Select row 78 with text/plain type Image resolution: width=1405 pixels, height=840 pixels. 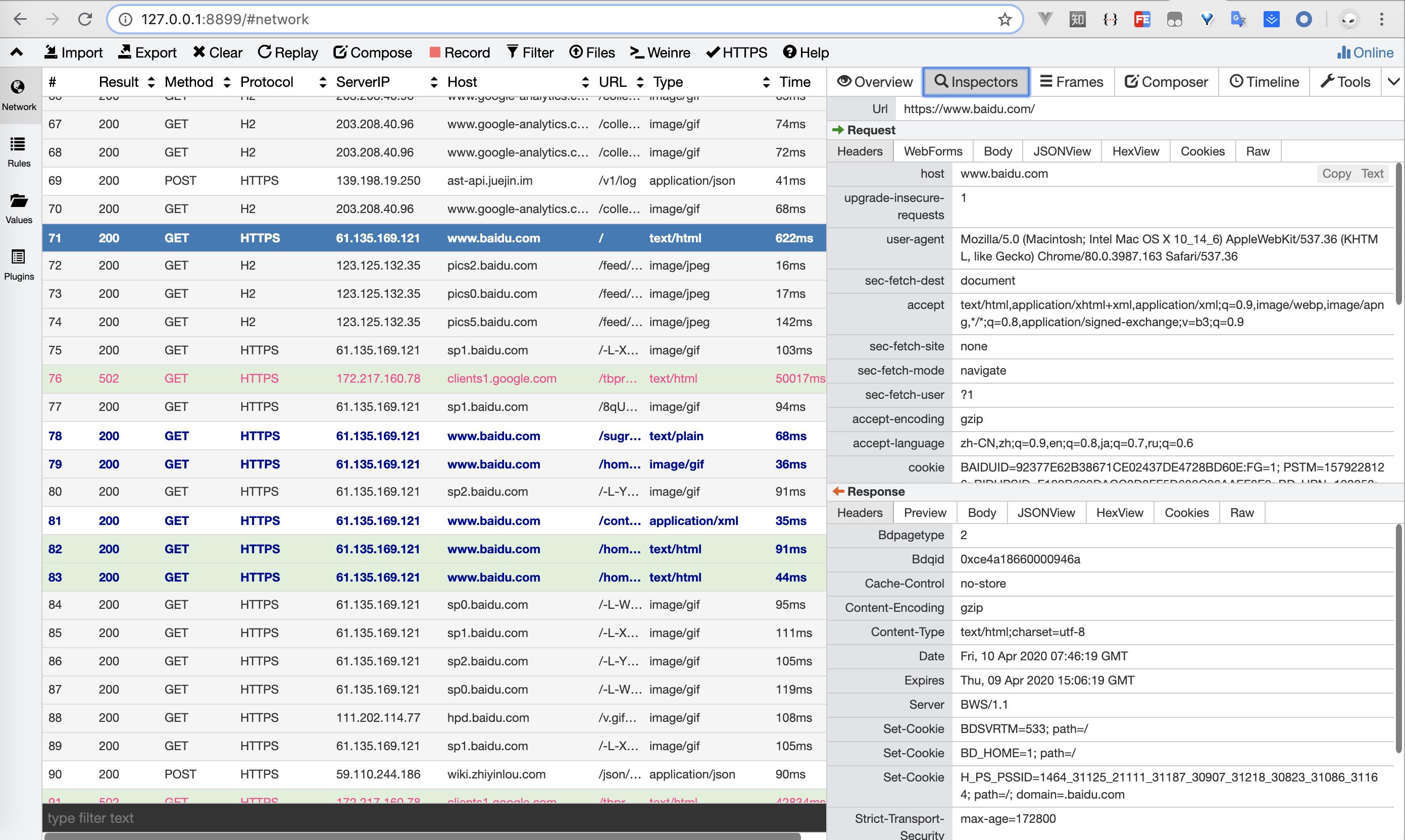[x=434, y=436]
